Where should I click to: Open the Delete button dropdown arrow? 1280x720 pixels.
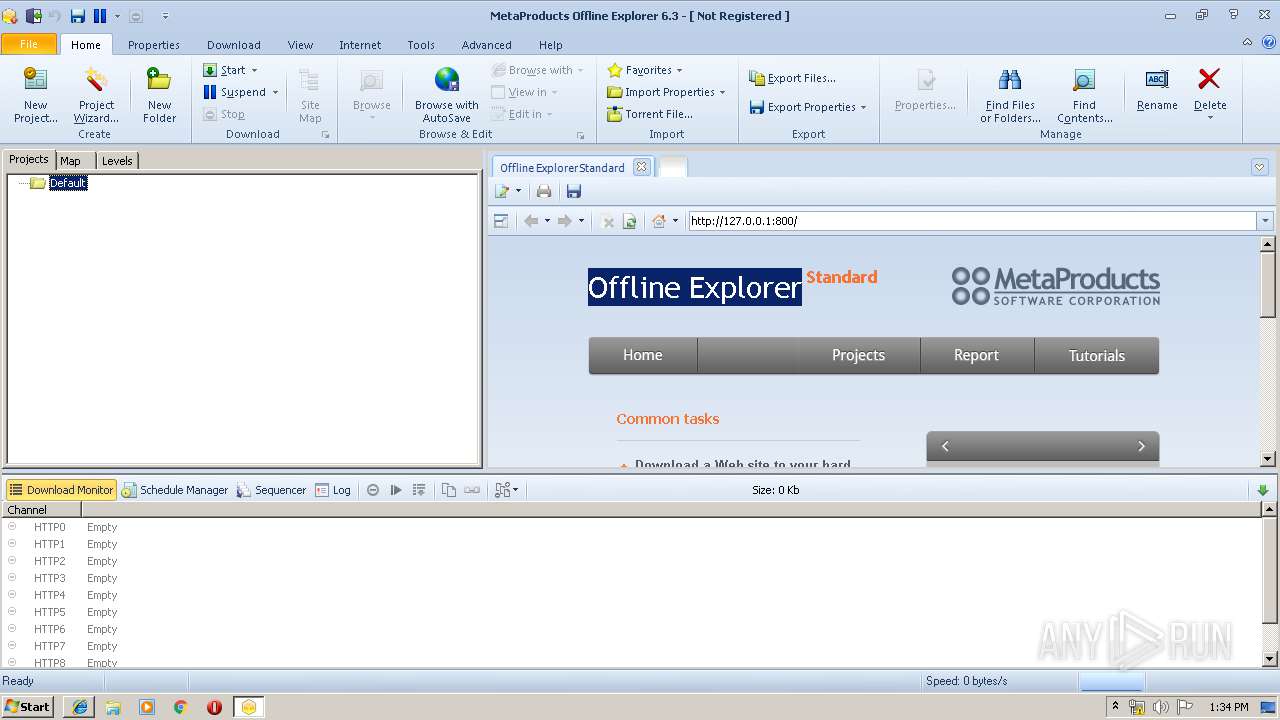click(x=1209, y=118)
